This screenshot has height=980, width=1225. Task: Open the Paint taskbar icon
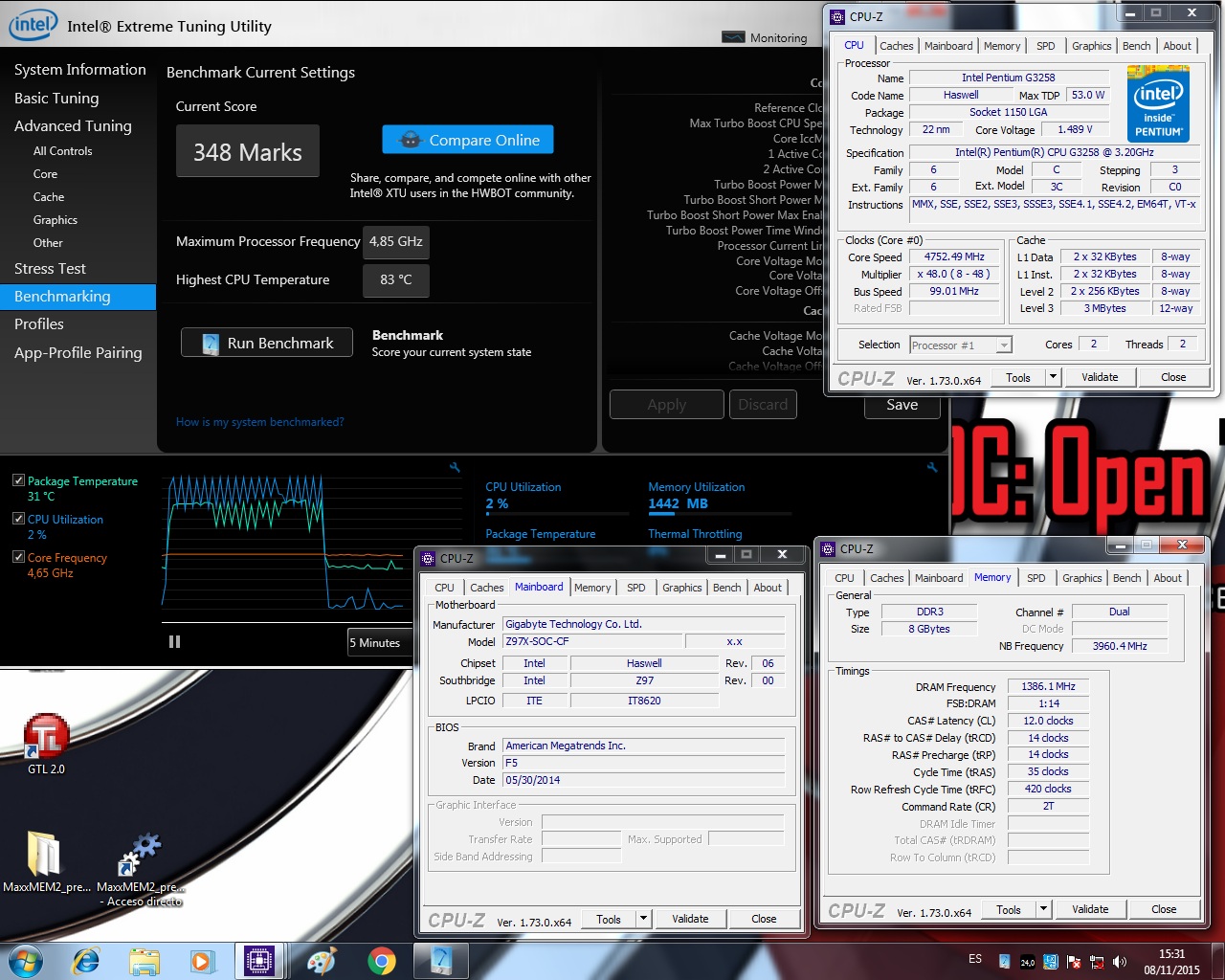322,960
